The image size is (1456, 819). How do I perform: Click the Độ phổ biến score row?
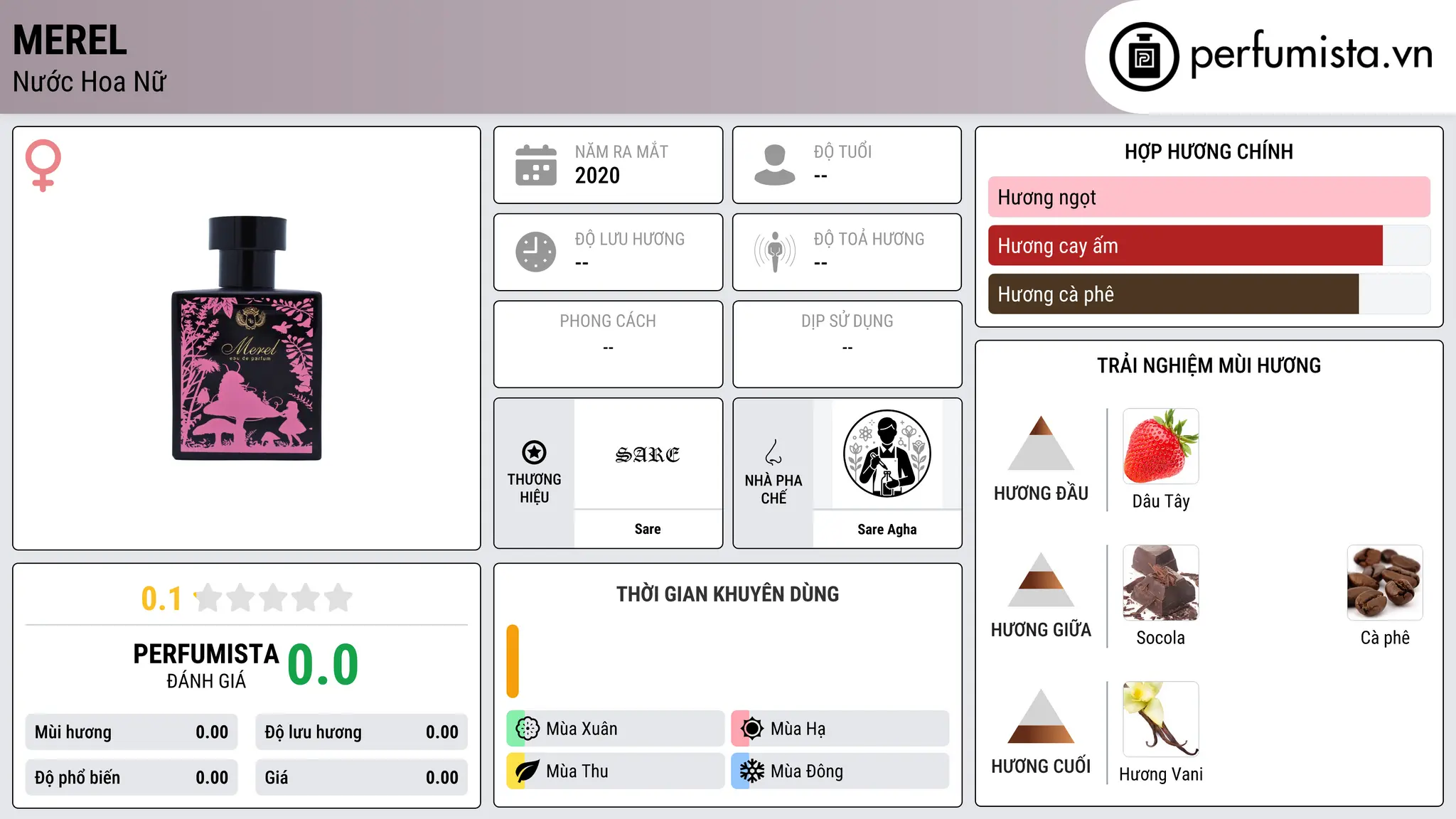[x=132, y=778]
